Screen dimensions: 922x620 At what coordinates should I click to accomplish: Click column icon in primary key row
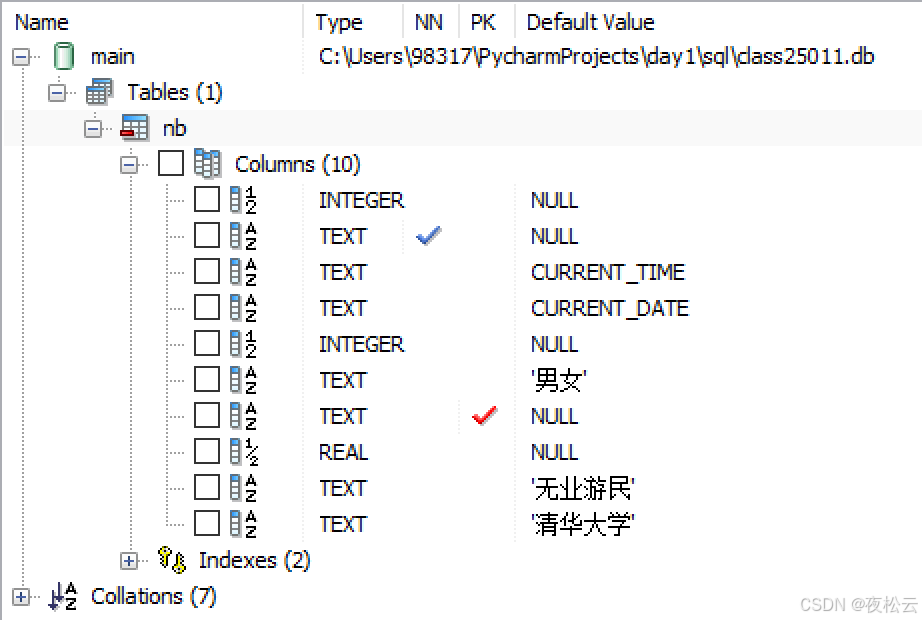(x=243, y=416)
